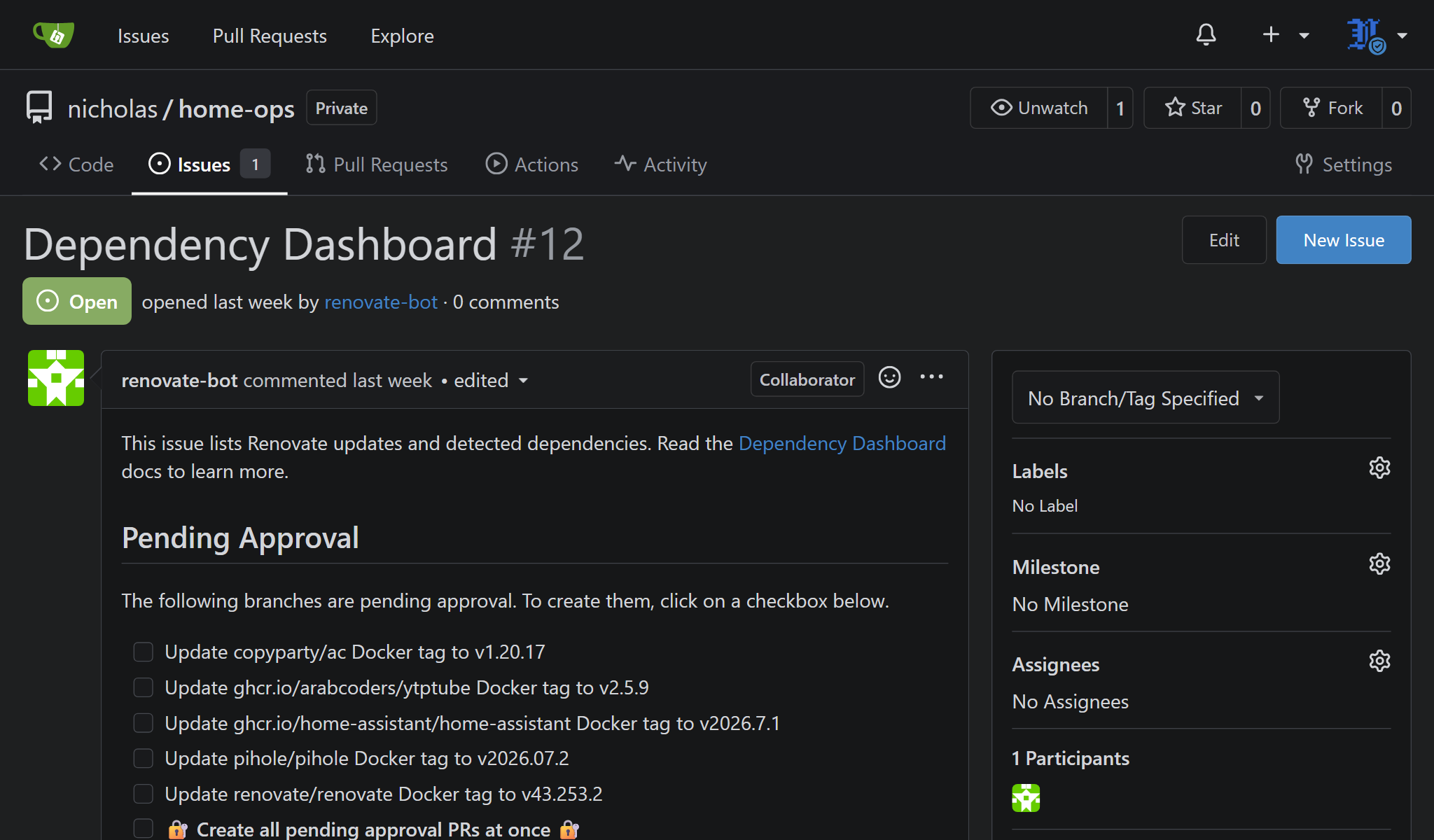Click the Unwatch button
The image size is (1434, 840).
(1039, 108)
